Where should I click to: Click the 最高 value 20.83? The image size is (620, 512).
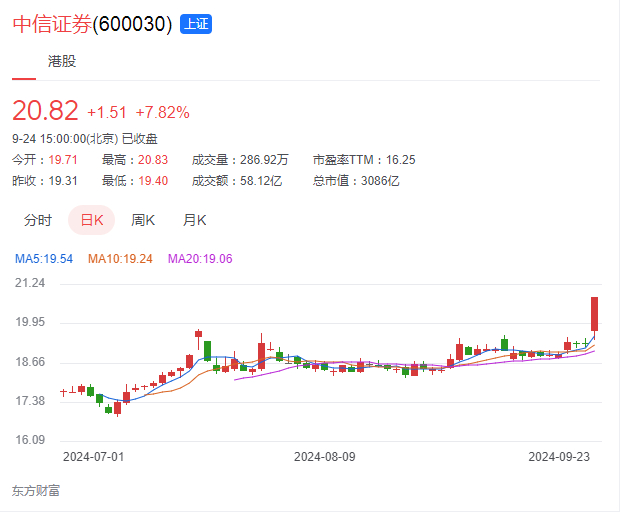pos(153,160)
